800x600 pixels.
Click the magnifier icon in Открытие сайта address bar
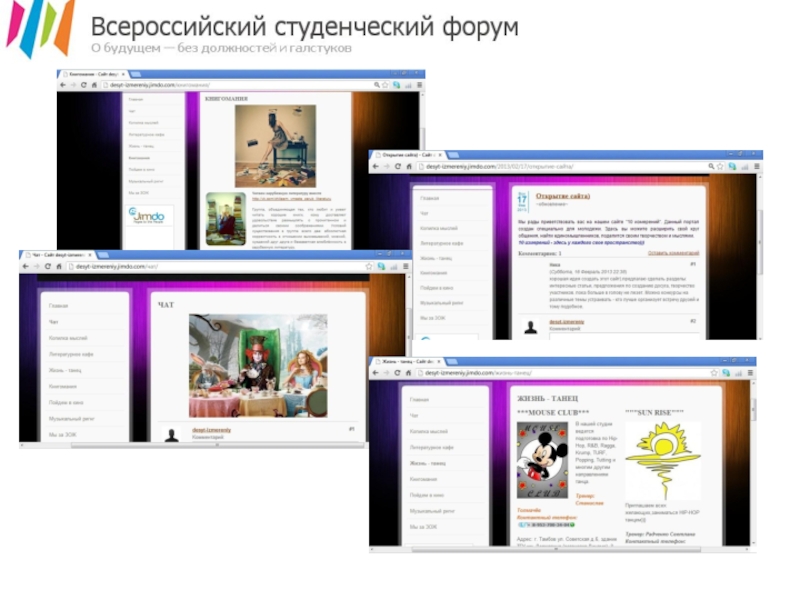click(x=711, y=166)
